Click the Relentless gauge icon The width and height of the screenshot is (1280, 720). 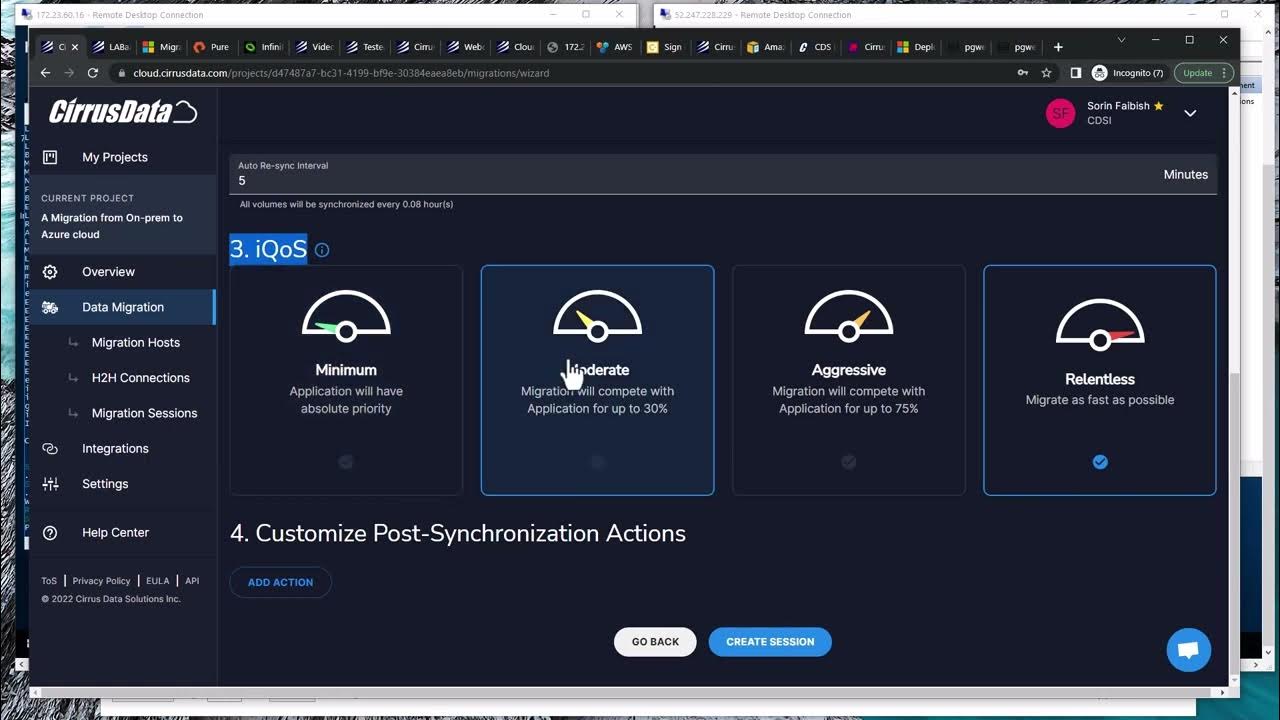1100,325
